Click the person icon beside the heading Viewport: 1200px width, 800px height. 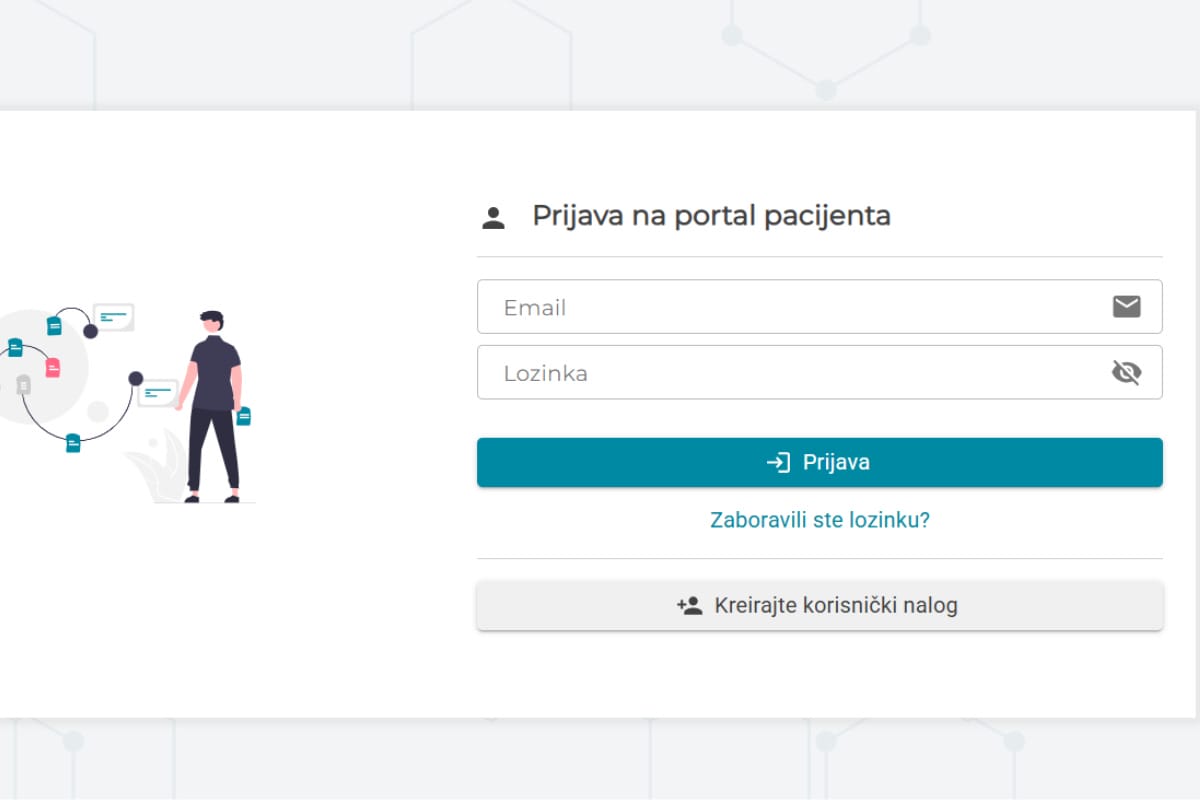(x=493, y=218)
